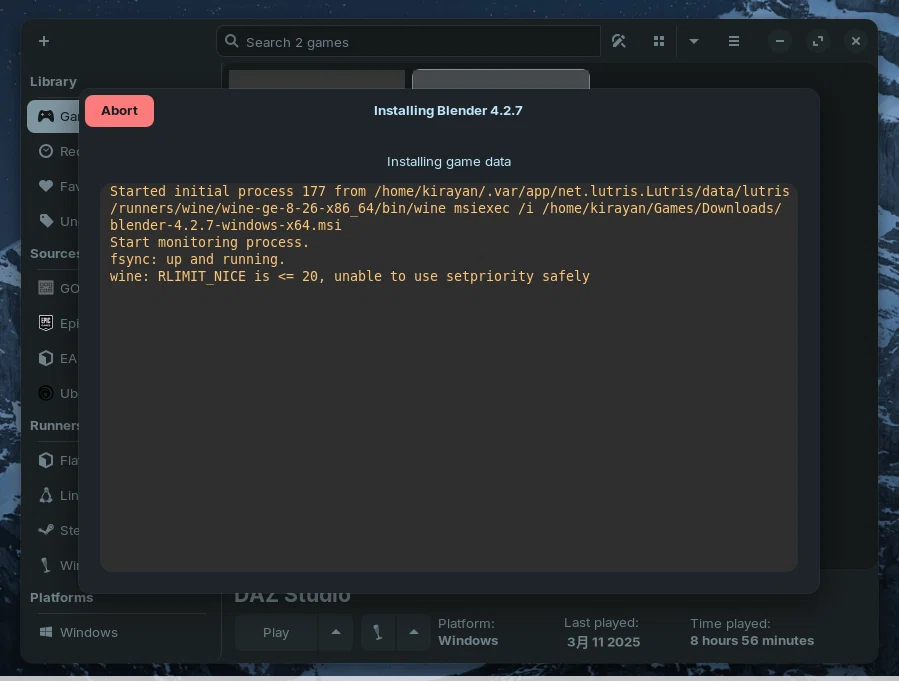Open the Recent clock sidebar item

pyautogui.click(x=46, y=151)
